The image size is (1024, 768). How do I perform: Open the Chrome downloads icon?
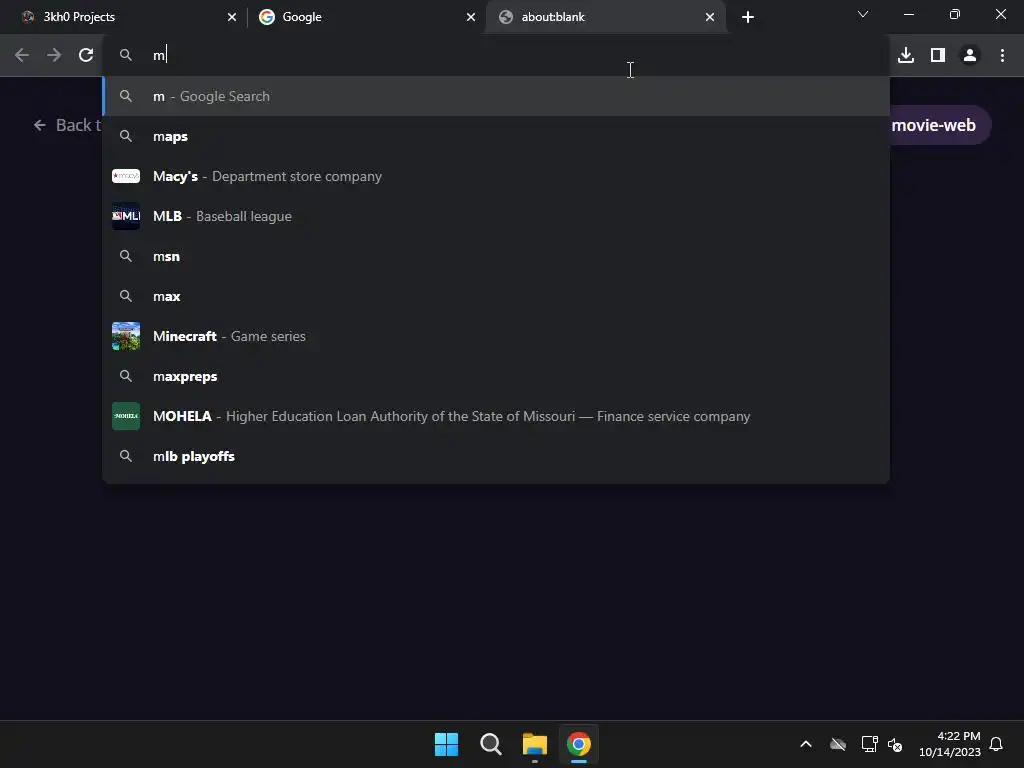[906, 56]
